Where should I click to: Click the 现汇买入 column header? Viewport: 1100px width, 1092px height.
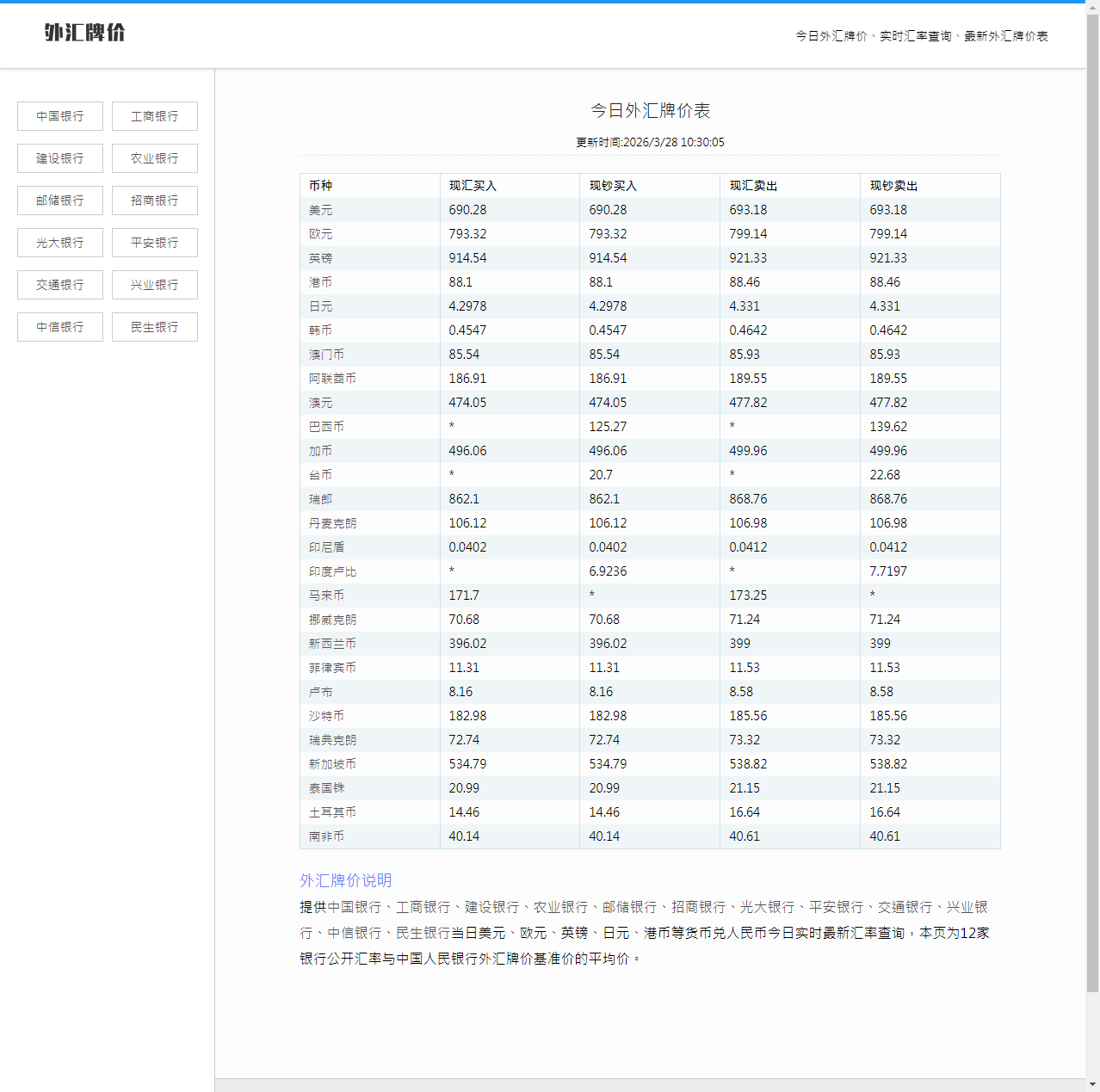point(473,186)
